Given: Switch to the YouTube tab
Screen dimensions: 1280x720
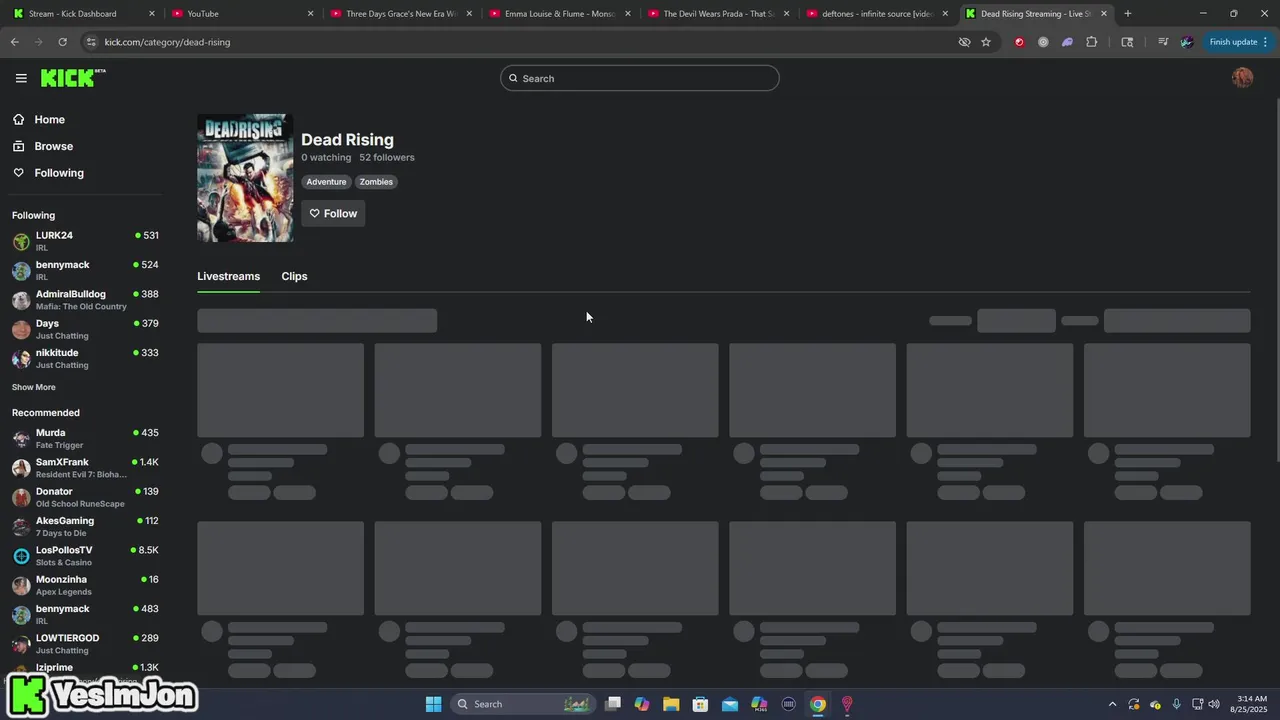Looking at the screenshot, I should point(240,13).
